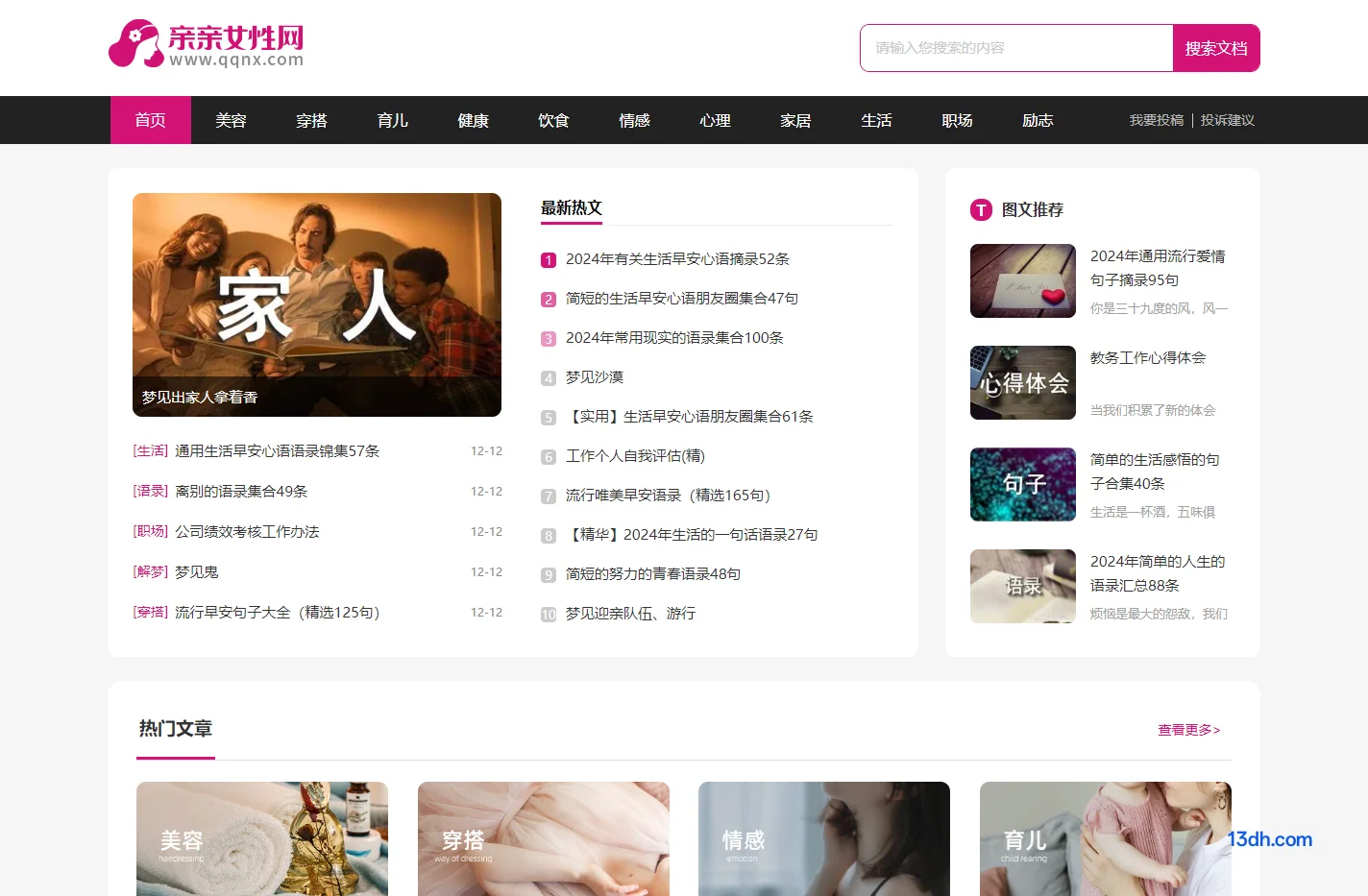Click rank badge 2 in 最新热文
This screenshot has width=1368, height=896.
[x=549, y=300]
